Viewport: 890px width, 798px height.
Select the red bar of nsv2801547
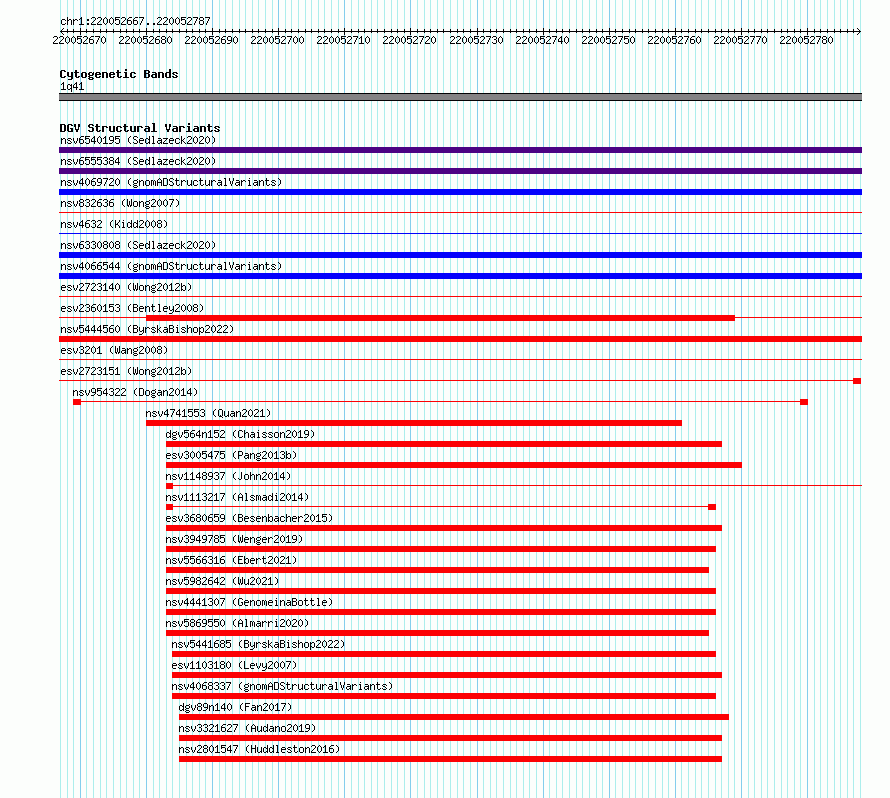coord(450,759)
